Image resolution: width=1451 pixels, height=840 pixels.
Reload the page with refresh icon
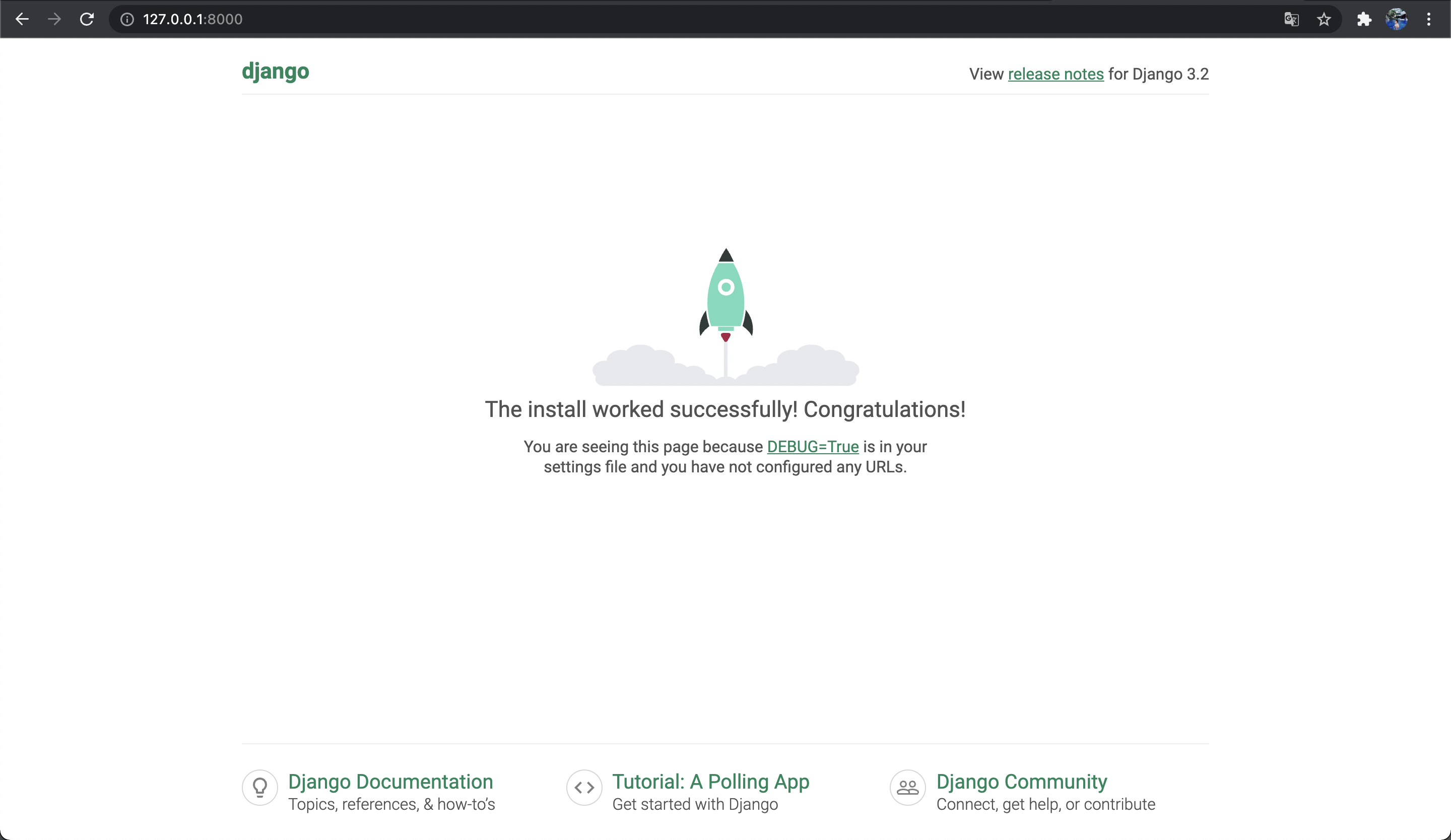[x=87, y=19]
